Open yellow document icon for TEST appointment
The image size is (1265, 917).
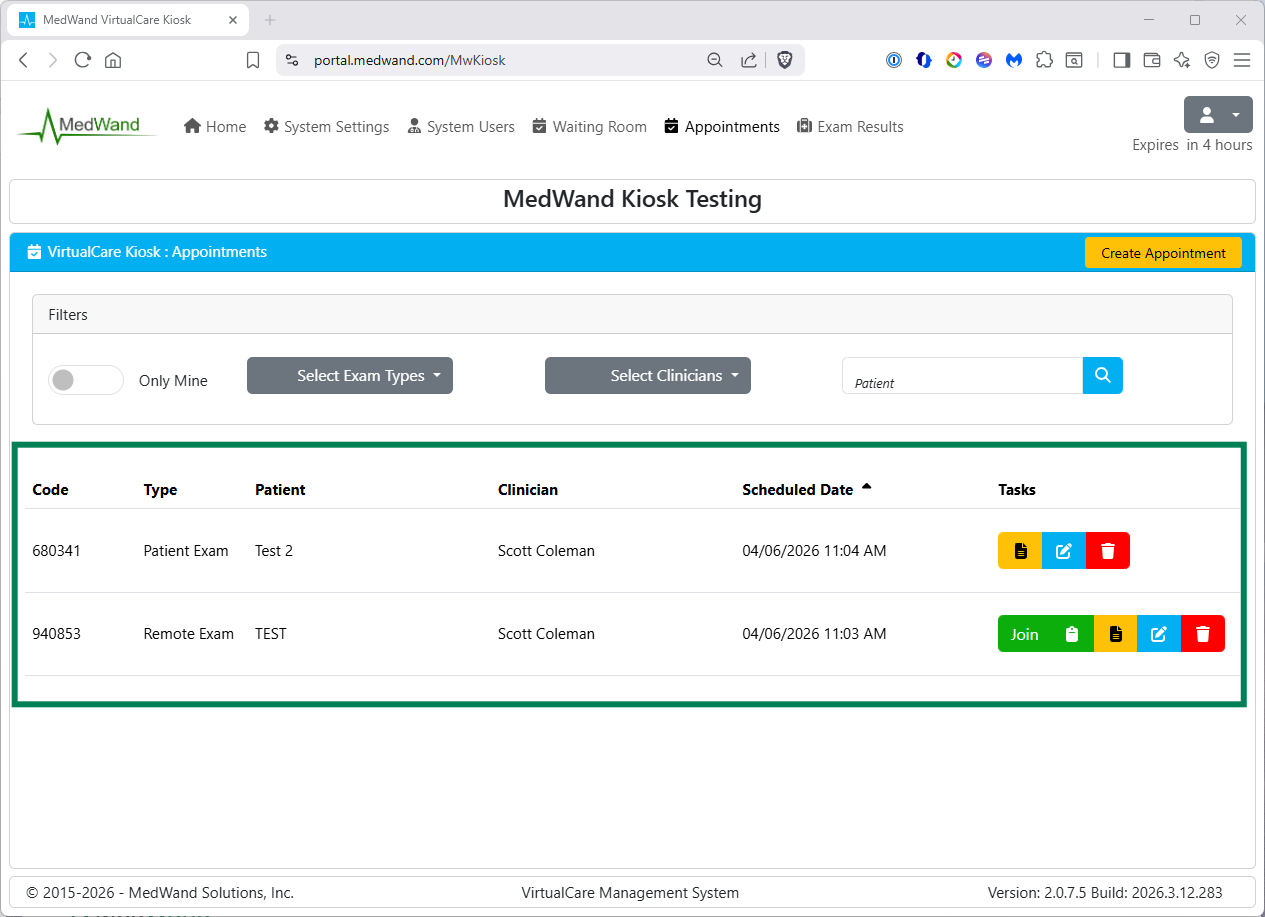coord(1116,634)
